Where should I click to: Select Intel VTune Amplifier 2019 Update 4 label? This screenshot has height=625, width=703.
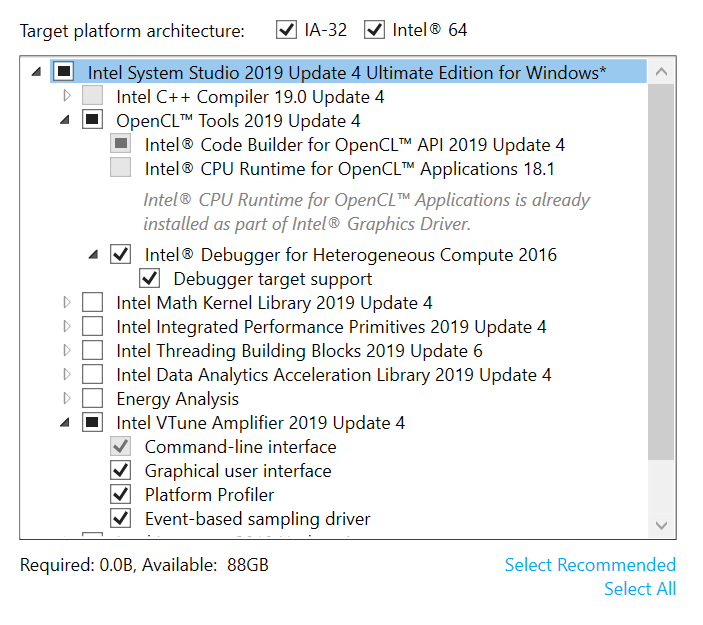coord(260,423)
